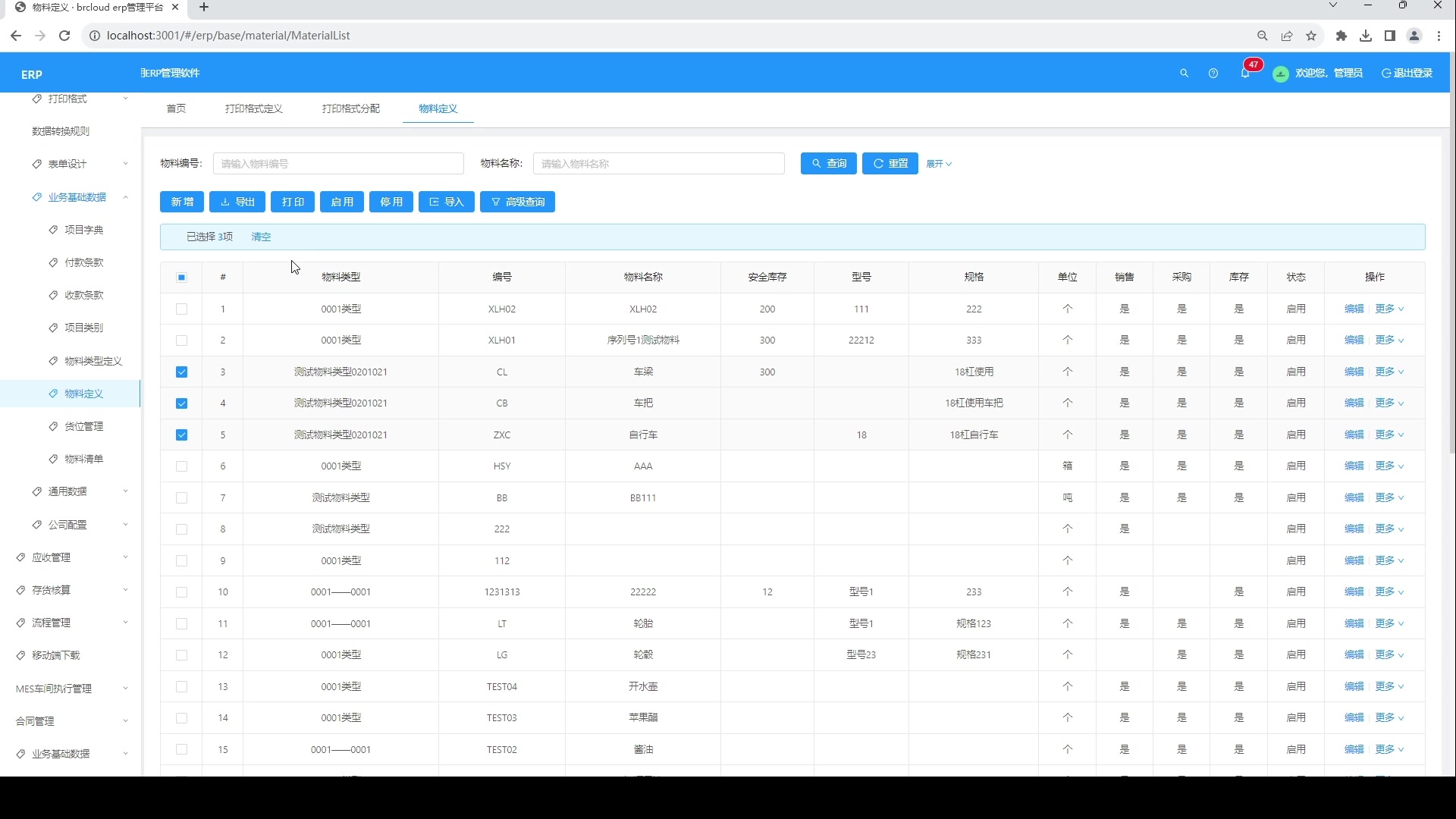The width and height of the screenshot is (1456, 819).
Task: Open 物料类型定义 sidebar item
Action: pyautogui.click(x=93, y=361)
